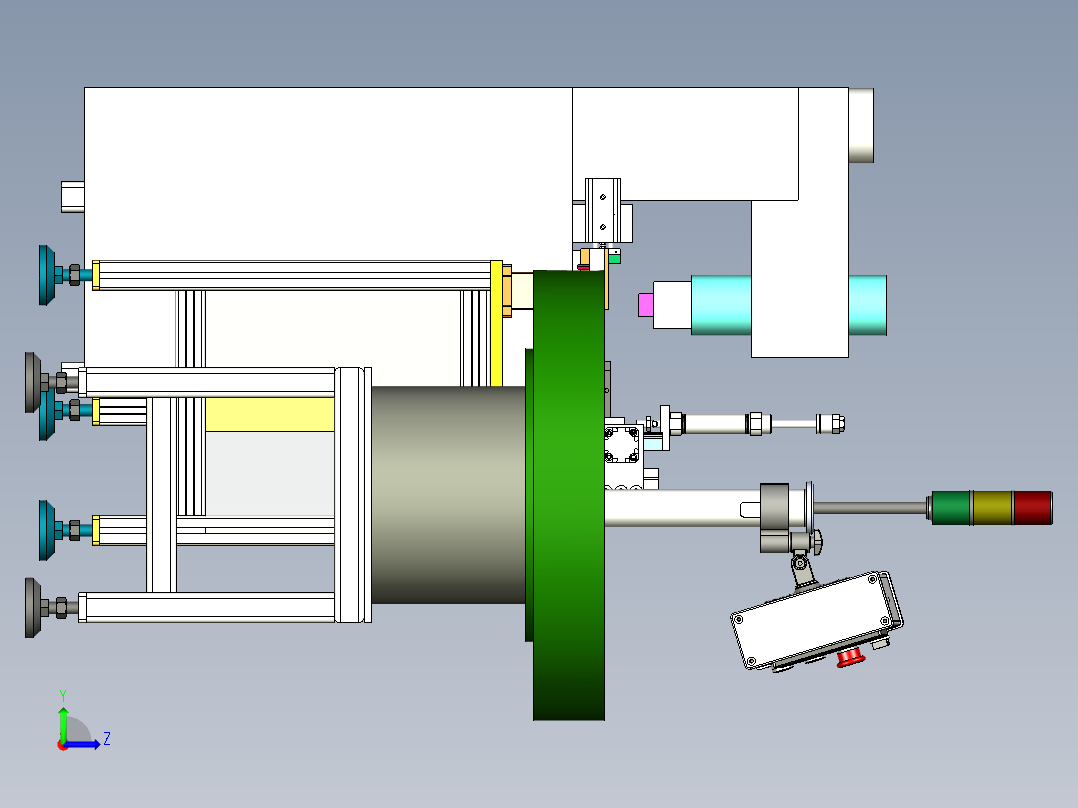Click the red origin ball of the triad
The height and width of the screenshot is (808, 1078).
click(x=62, y=745)
